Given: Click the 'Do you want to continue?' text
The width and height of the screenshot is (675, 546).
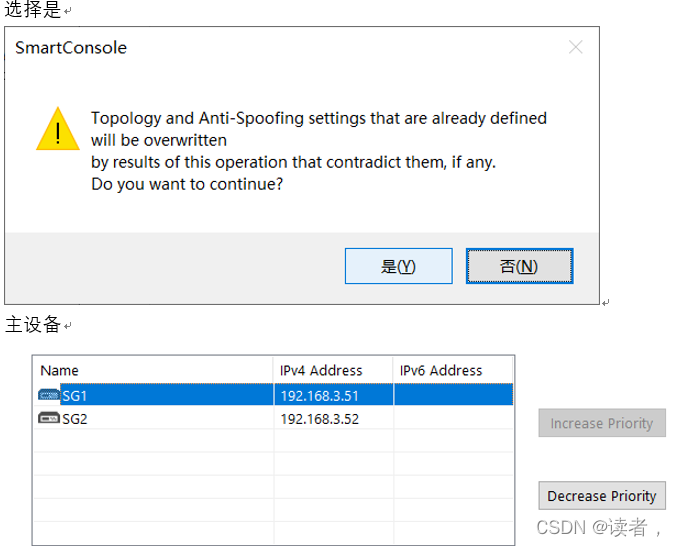Looking at the screenshot, I should coord(187,184).
